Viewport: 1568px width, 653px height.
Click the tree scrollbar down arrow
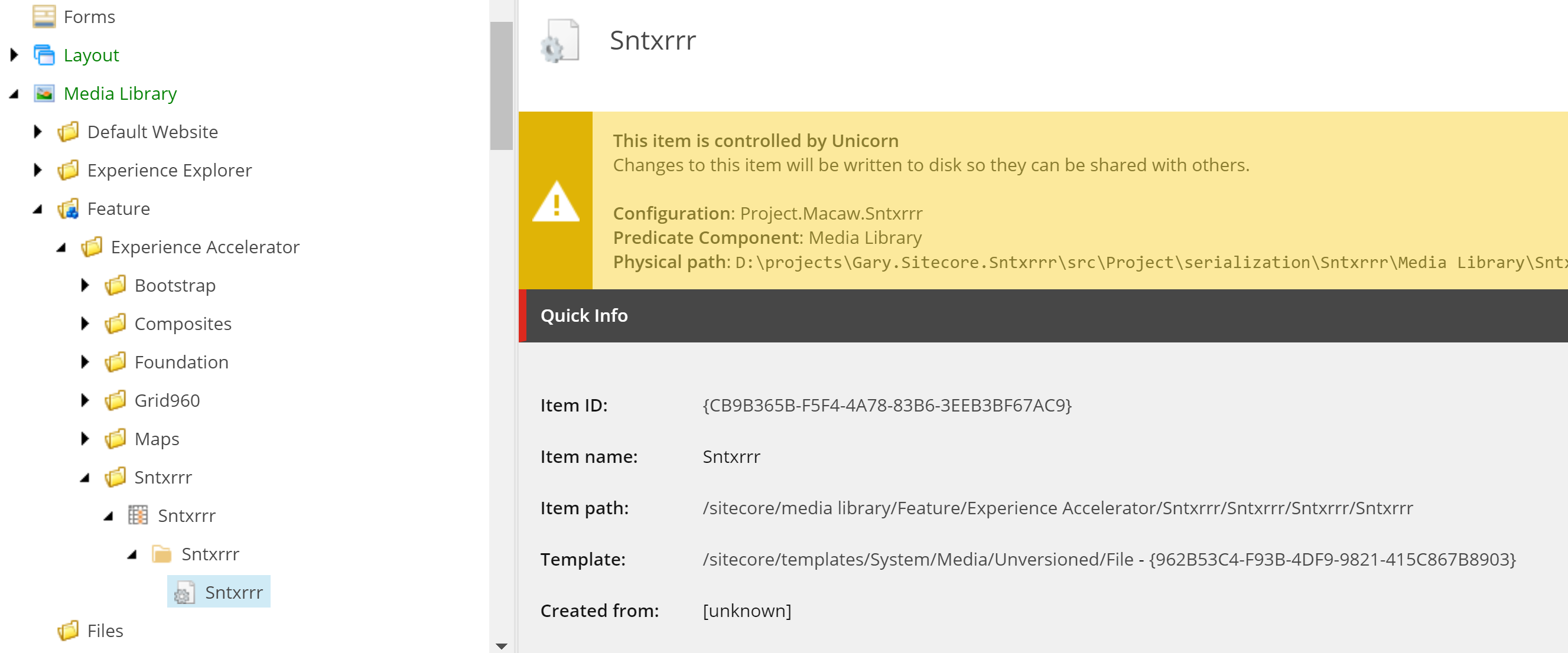501,646
